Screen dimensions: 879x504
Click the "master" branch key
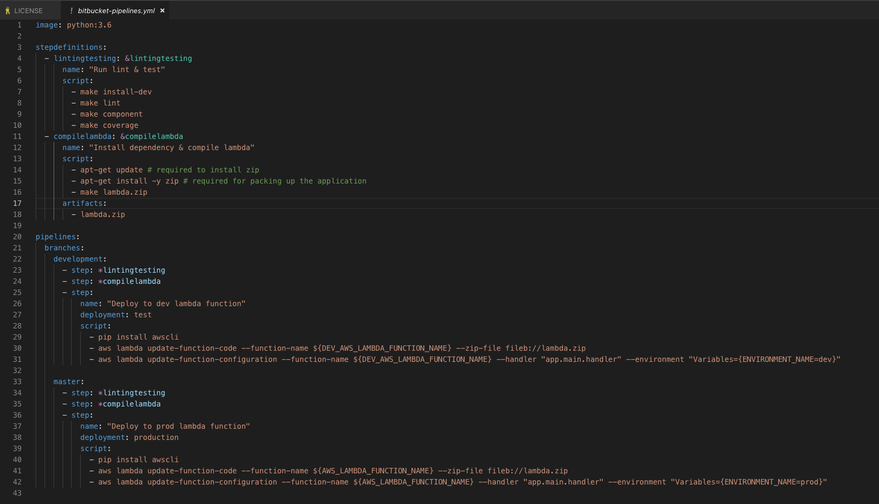tap(67, 382)
